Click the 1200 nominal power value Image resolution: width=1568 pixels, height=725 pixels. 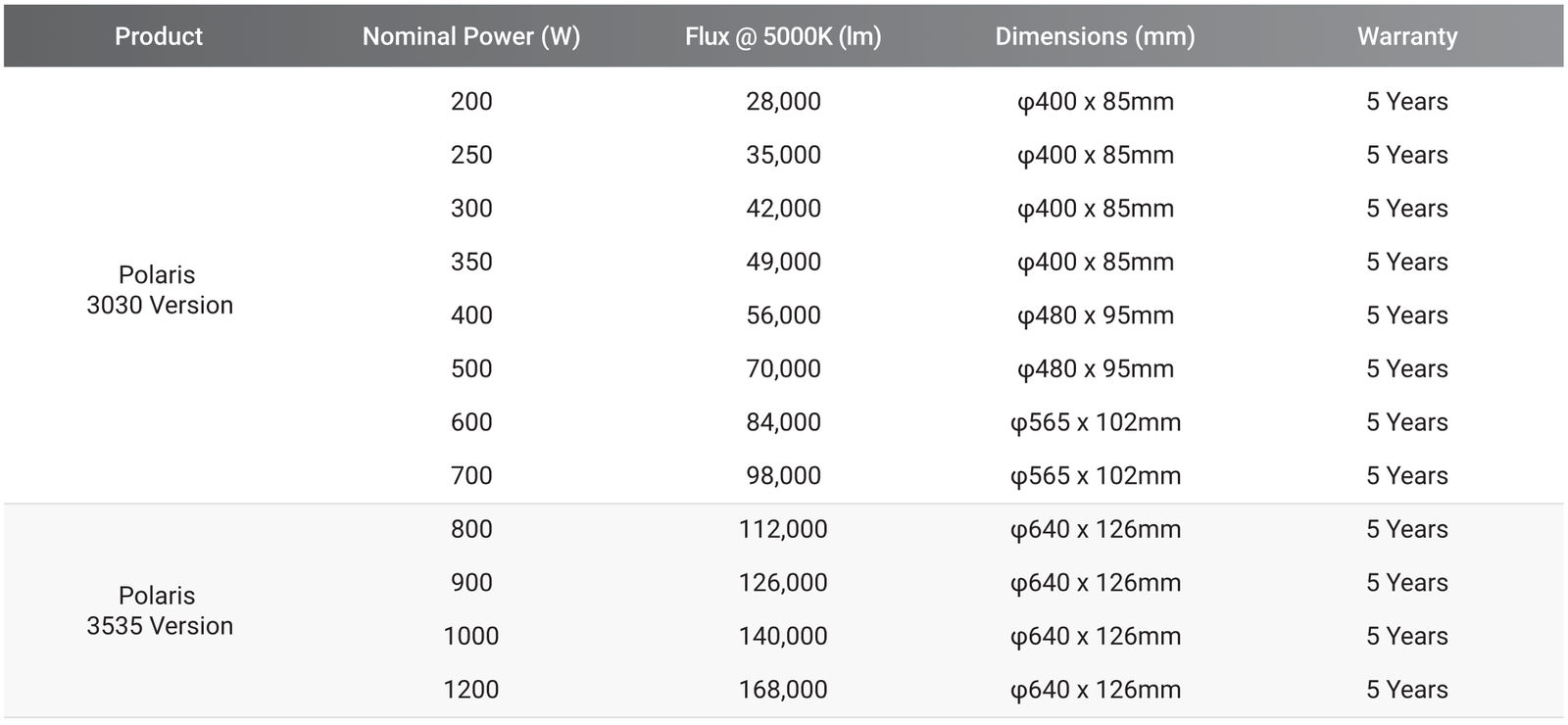click(x=471, y=690)
